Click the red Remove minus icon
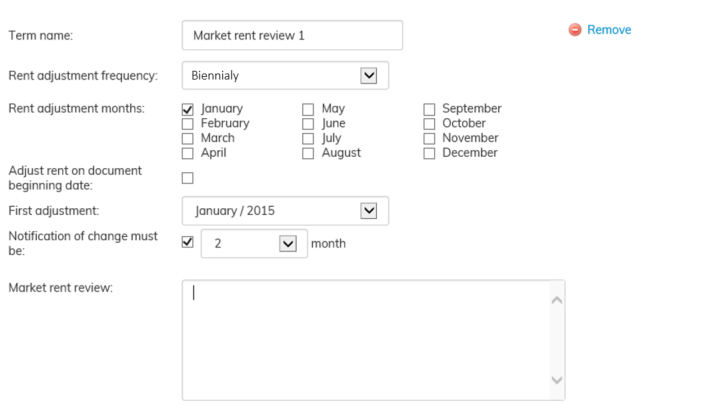This screenshot has width=701, height=408. click(x=575, y=30)
